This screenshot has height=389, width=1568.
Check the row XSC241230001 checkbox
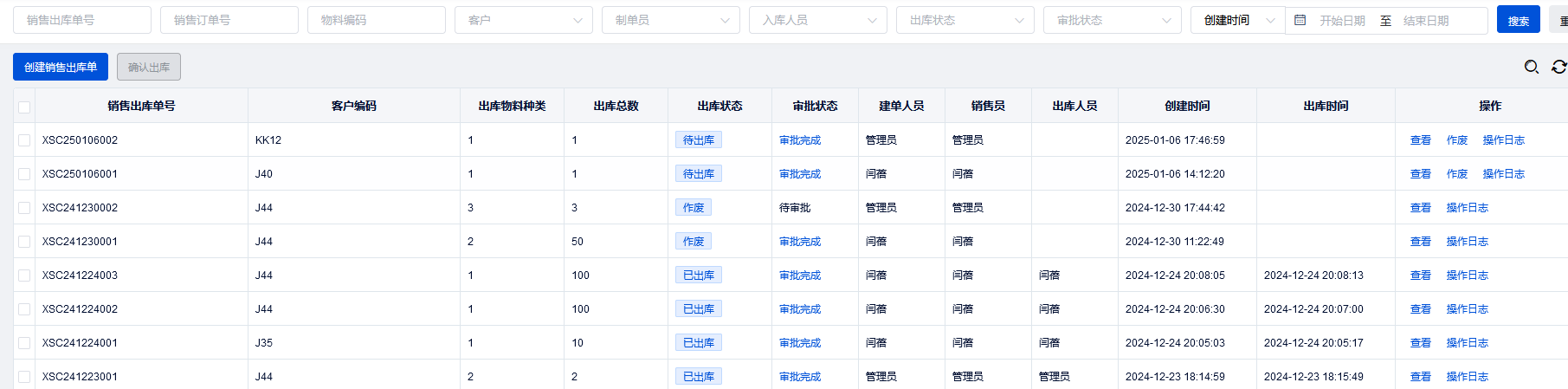(x=24, y=242)
